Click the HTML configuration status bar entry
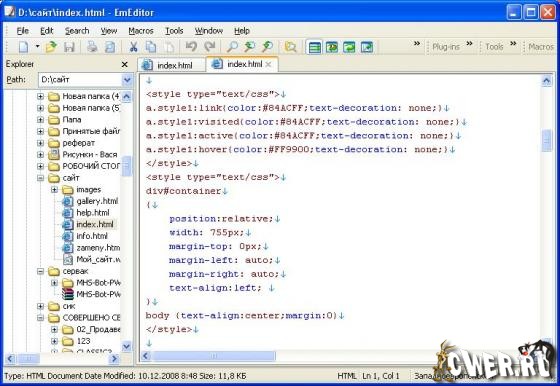The width and height of the screenshot is (560, 386). click(346, 376)
